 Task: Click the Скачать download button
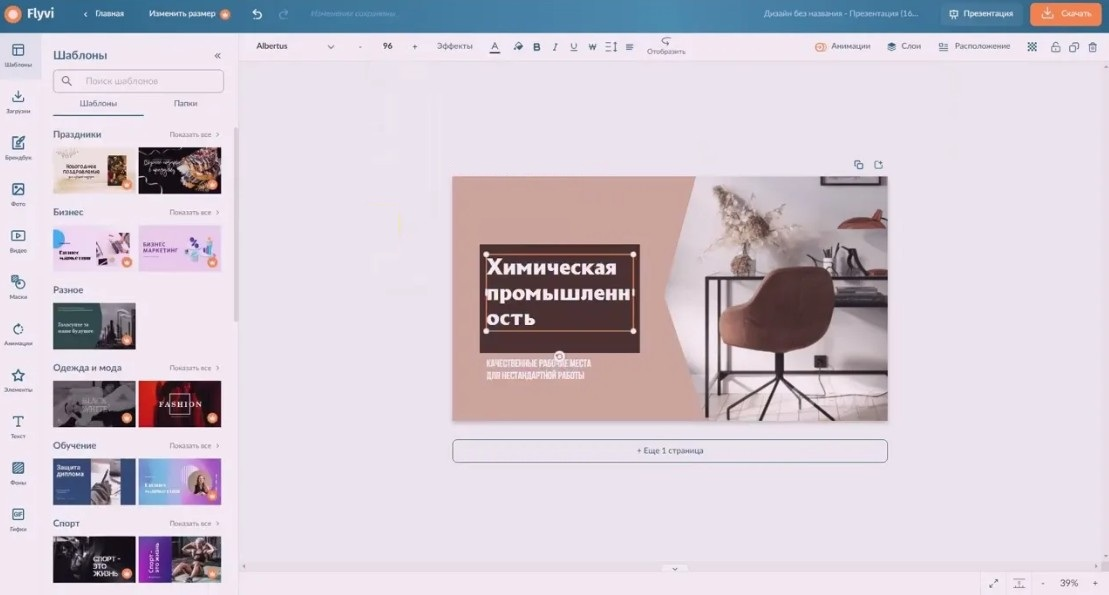(x=1066, y=14)
